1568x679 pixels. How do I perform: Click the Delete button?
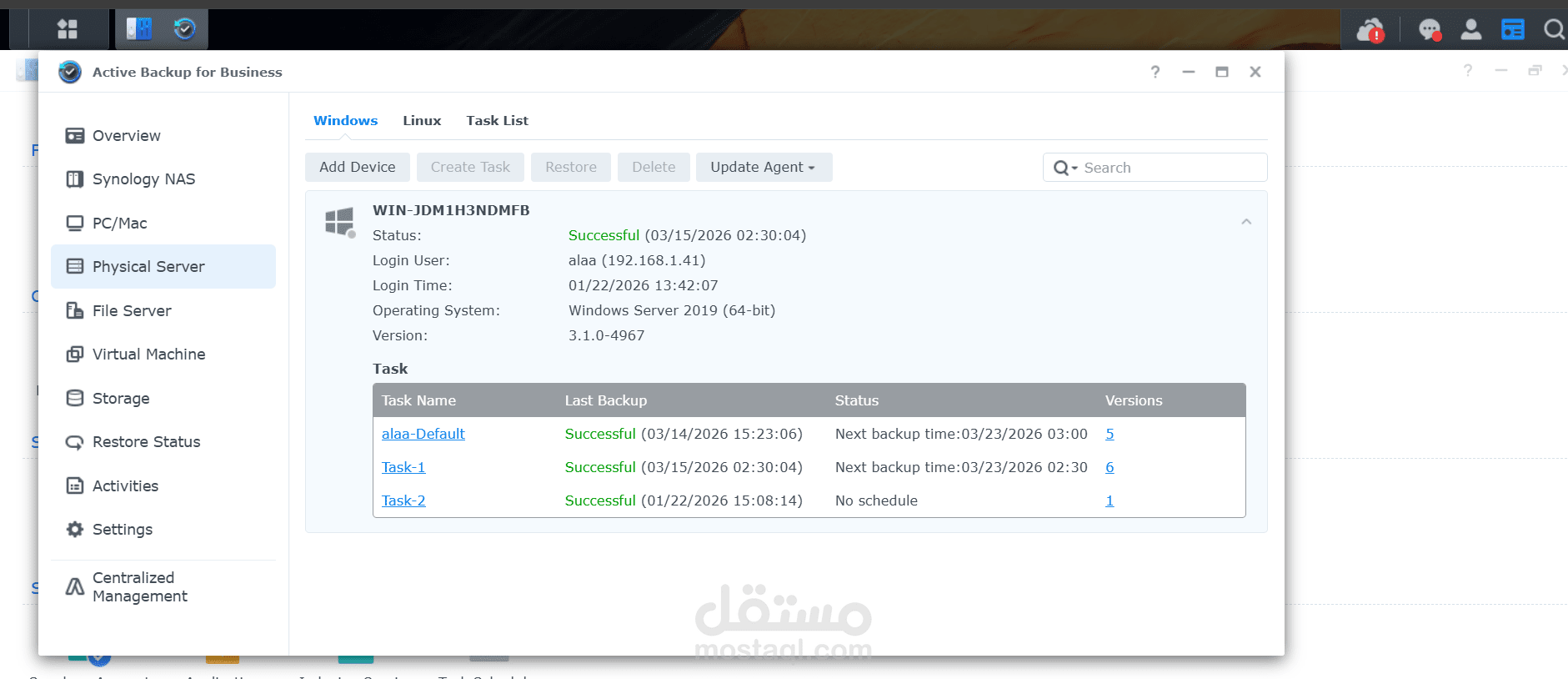(x=654, y=167)
